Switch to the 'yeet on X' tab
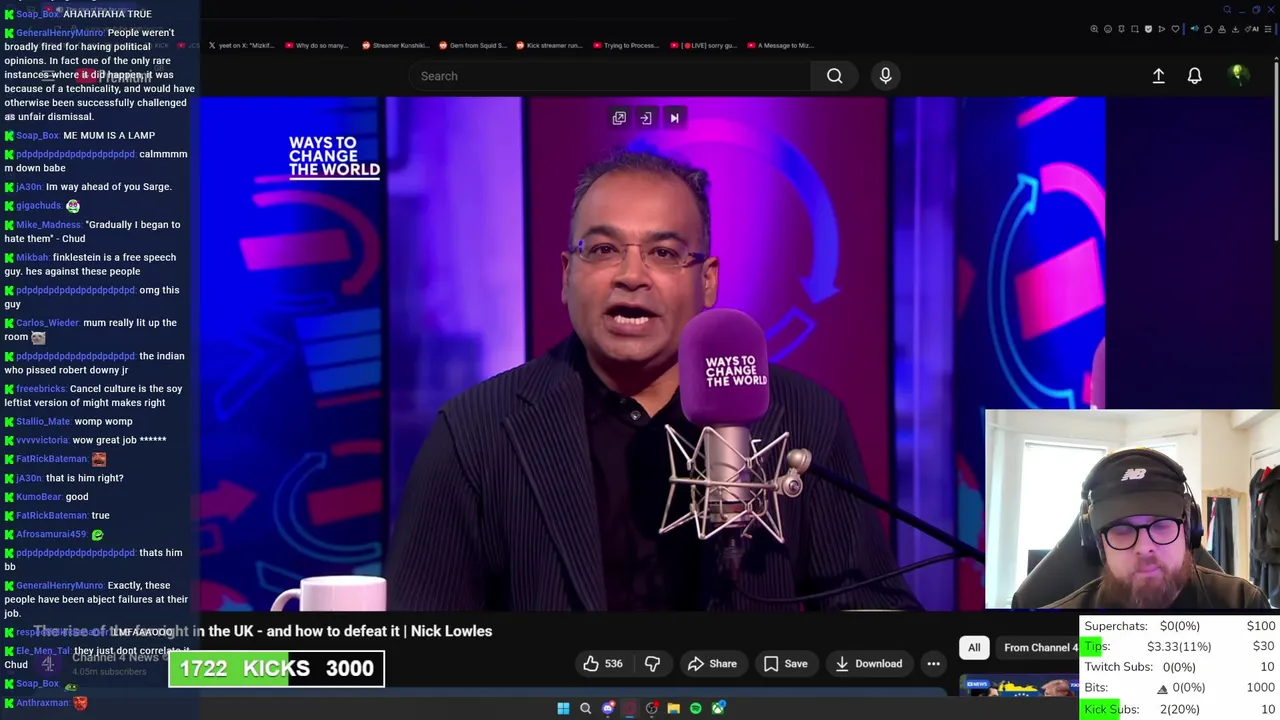 (x=240, y=45)
